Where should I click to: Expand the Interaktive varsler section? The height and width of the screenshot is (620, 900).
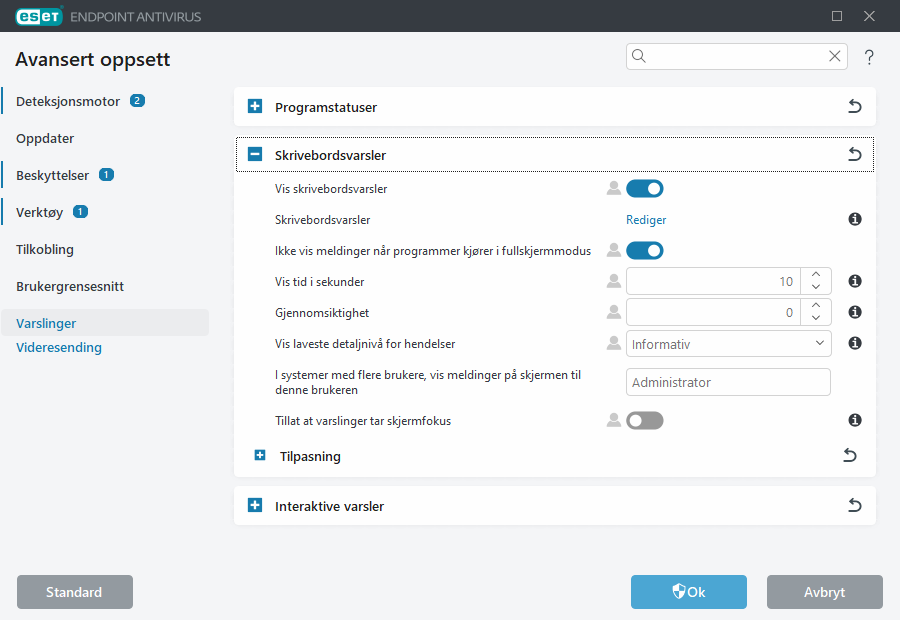tap(255, 505)
